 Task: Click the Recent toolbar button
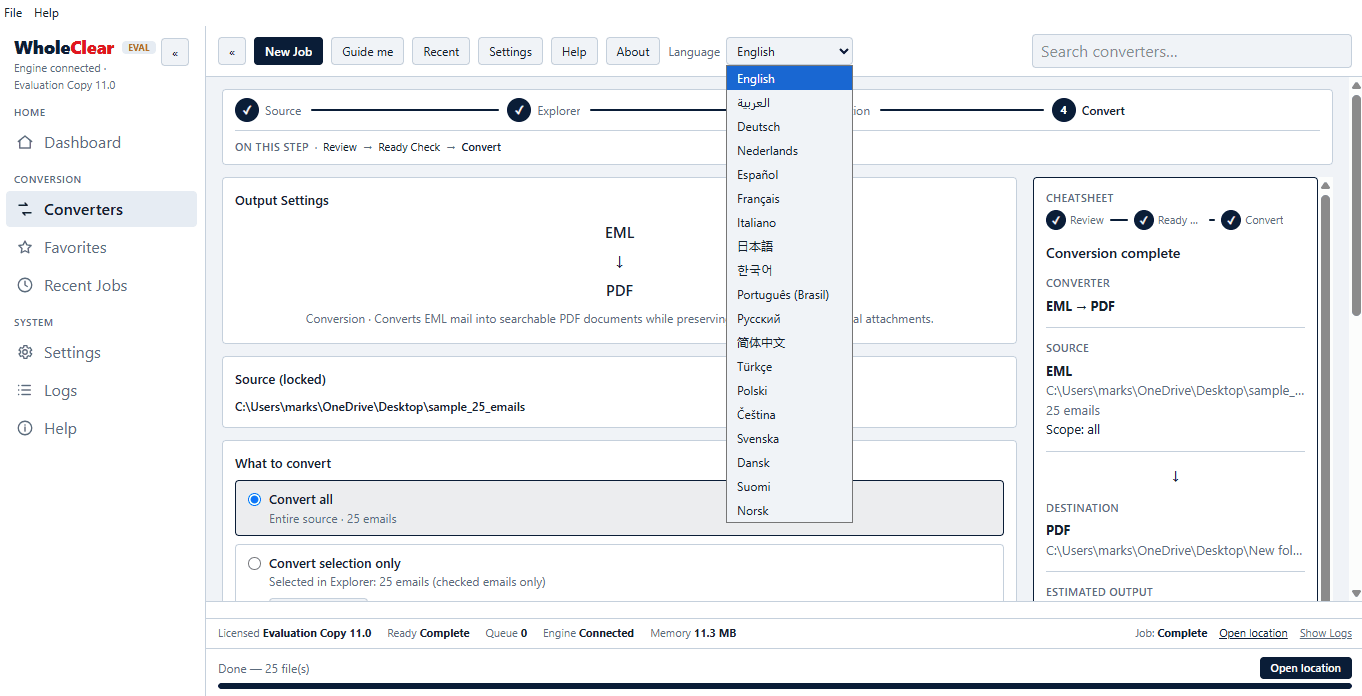(441, 52)
